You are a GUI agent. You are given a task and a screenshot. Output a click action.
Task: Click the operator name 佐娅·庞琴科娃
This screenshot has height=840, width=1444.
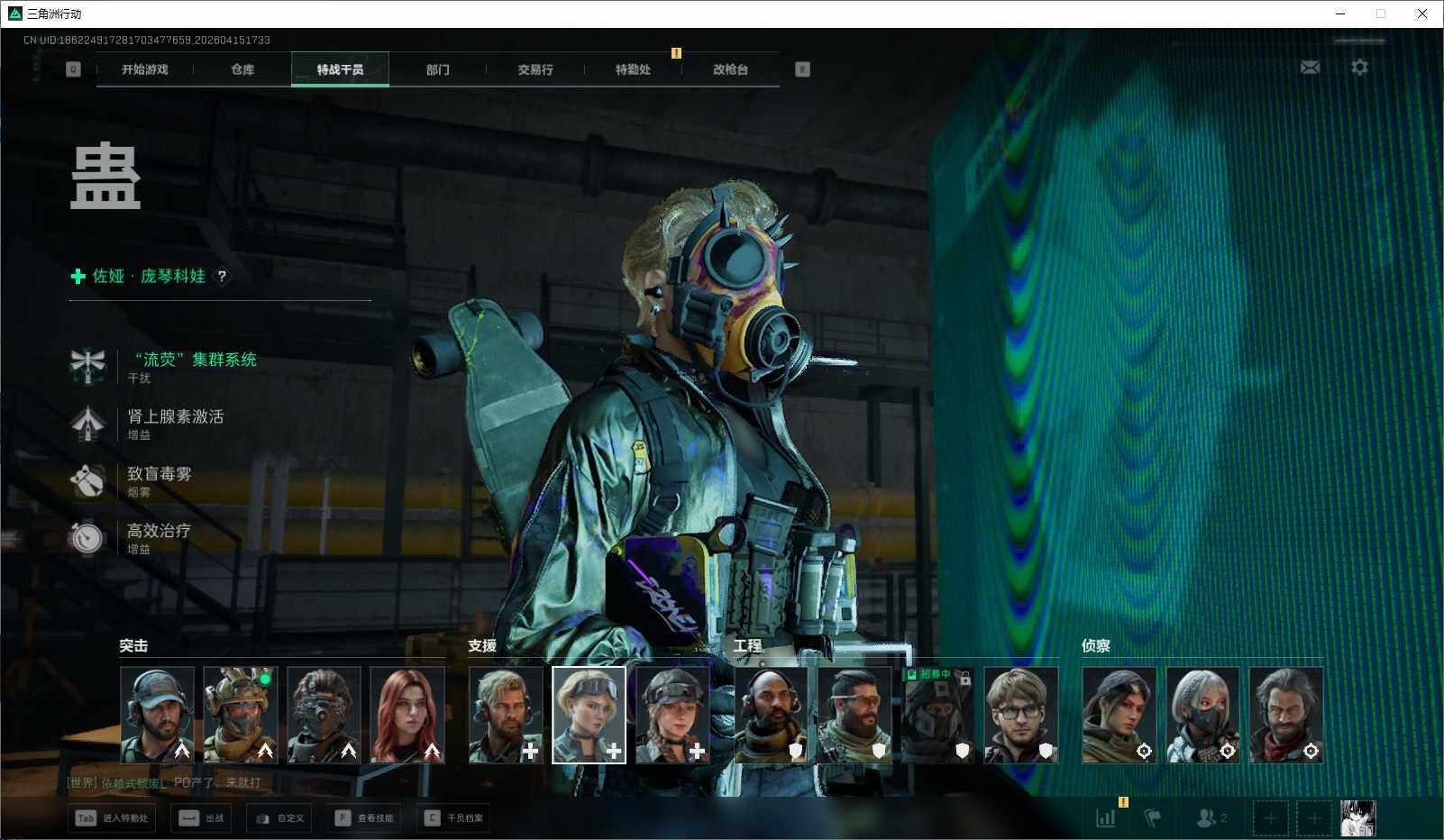pyautogui.click(x=149, y=276)
